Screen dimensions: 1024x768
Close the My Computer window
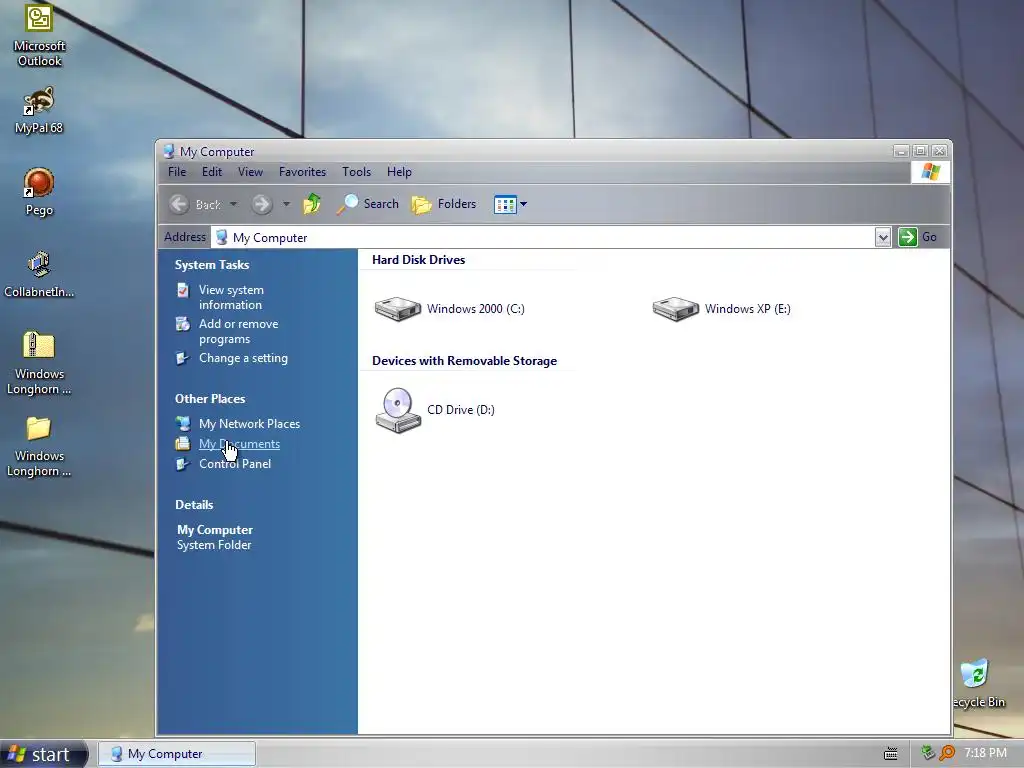(x=939, y=151)
